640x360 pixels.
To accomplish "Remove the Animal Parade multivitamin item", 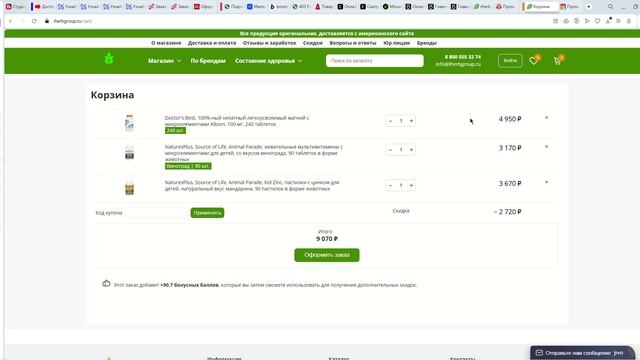I will pos(547,147).
